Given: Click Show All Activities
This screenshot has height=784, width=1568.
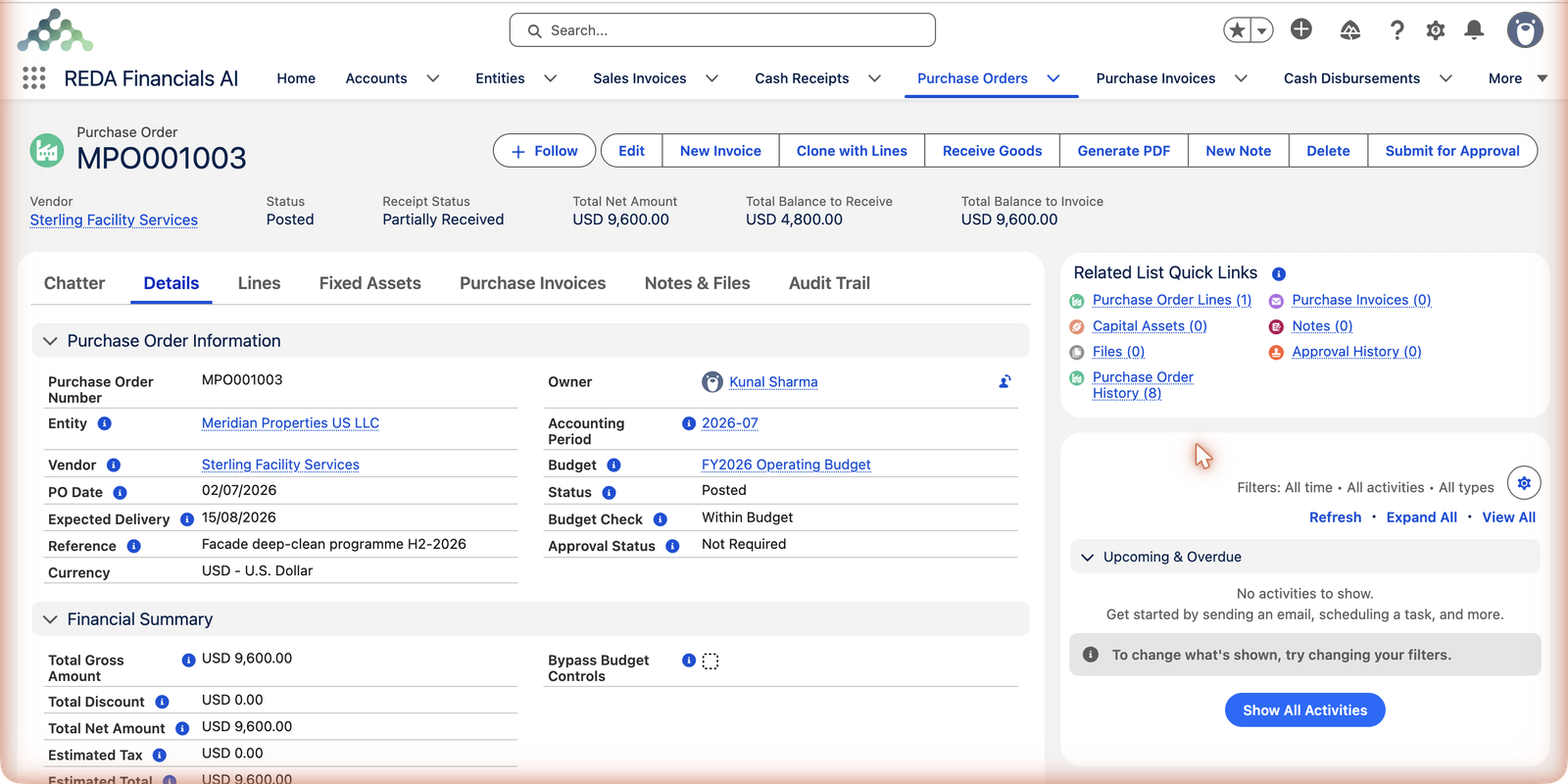Looking at the screenshot, I should click(1304, 710).
